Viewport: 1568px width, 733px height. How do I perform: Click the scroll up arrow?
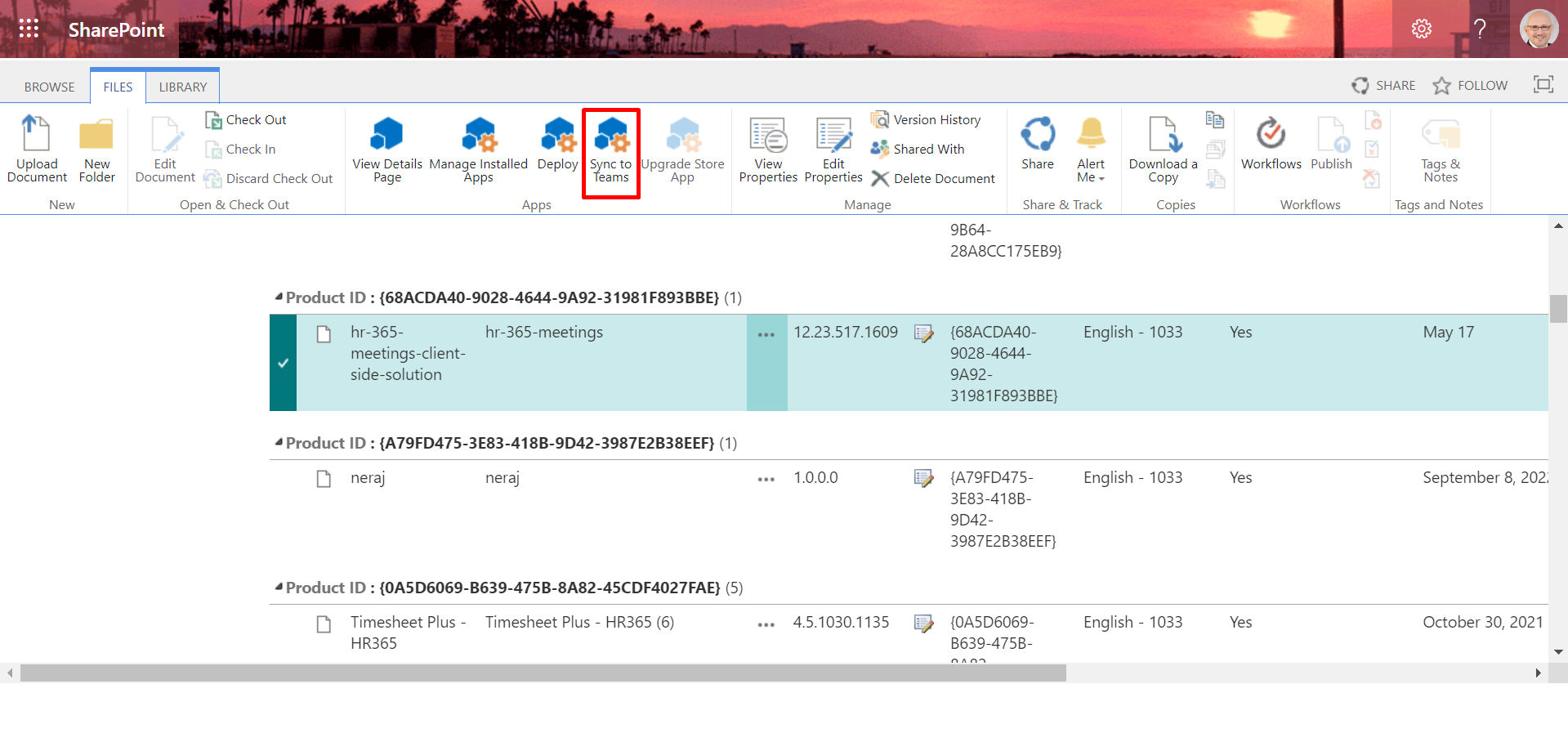point(1558,226)
